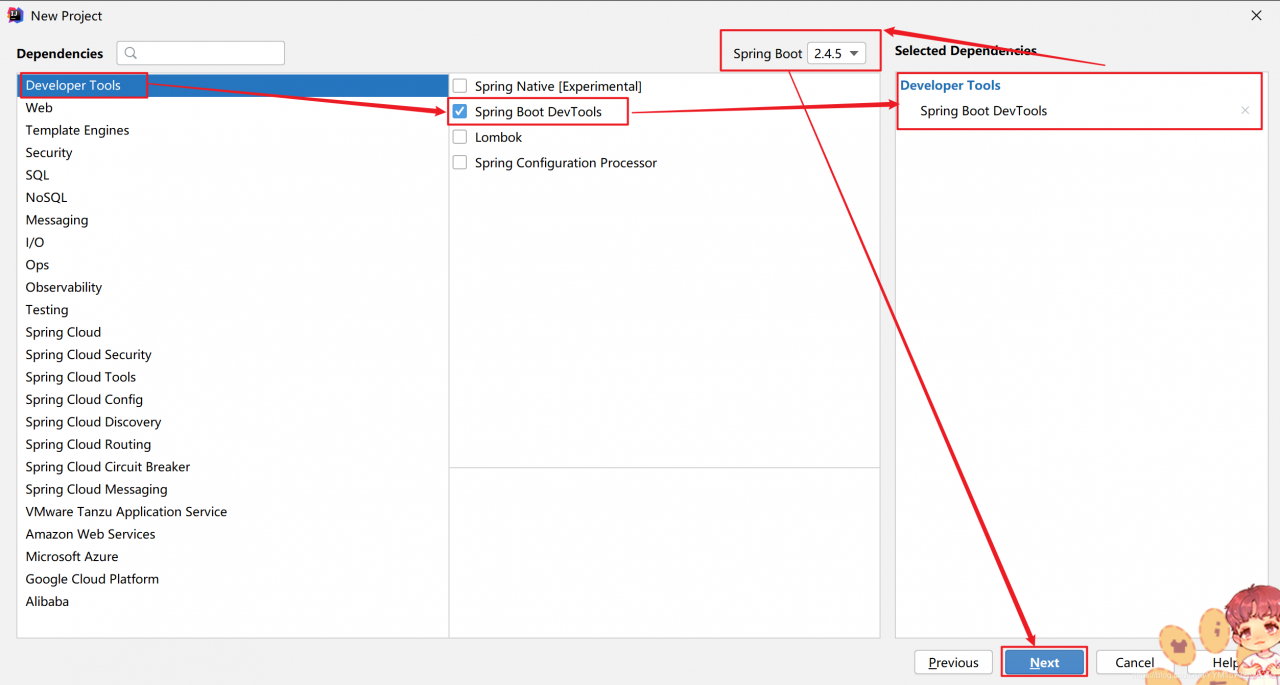Select Microsoft Azure category

pos(232,557)
